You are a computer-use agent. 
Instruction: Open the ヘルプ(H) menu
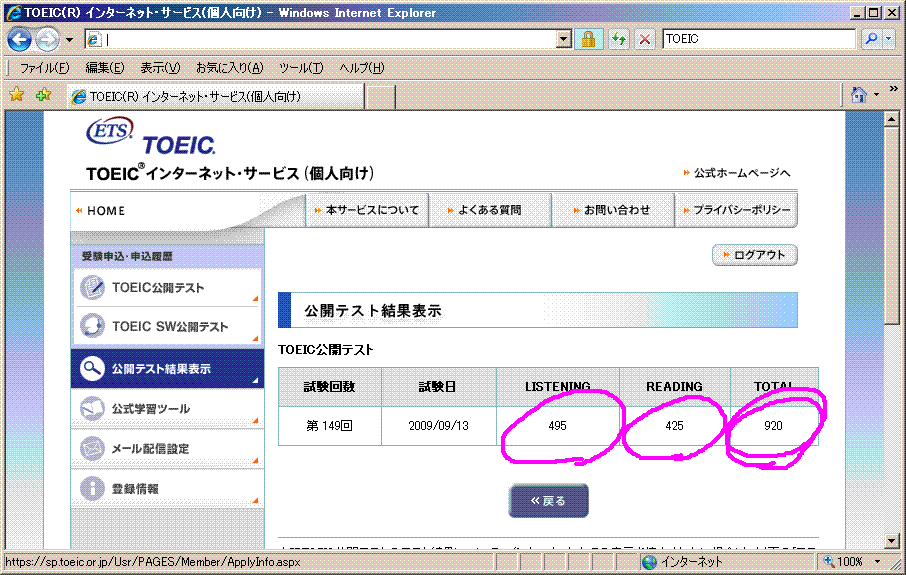click(x=362, y=68)
